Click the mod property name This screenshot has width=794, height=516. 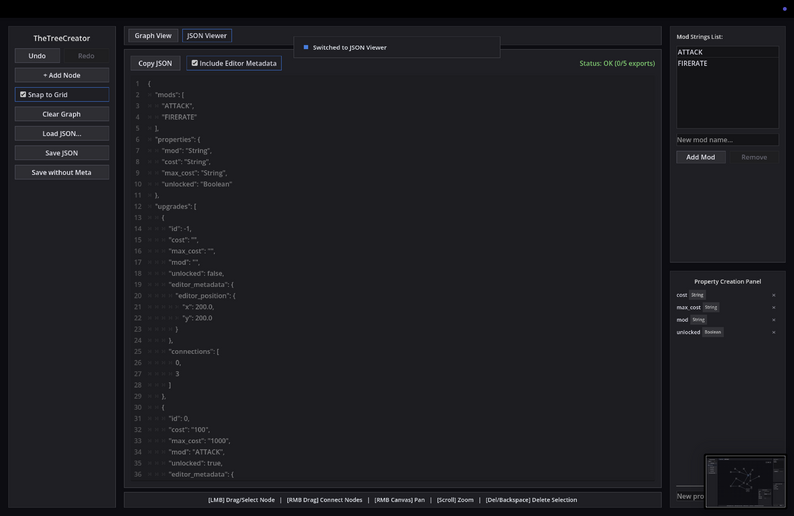pyautogui.click(x=682, y=320)
